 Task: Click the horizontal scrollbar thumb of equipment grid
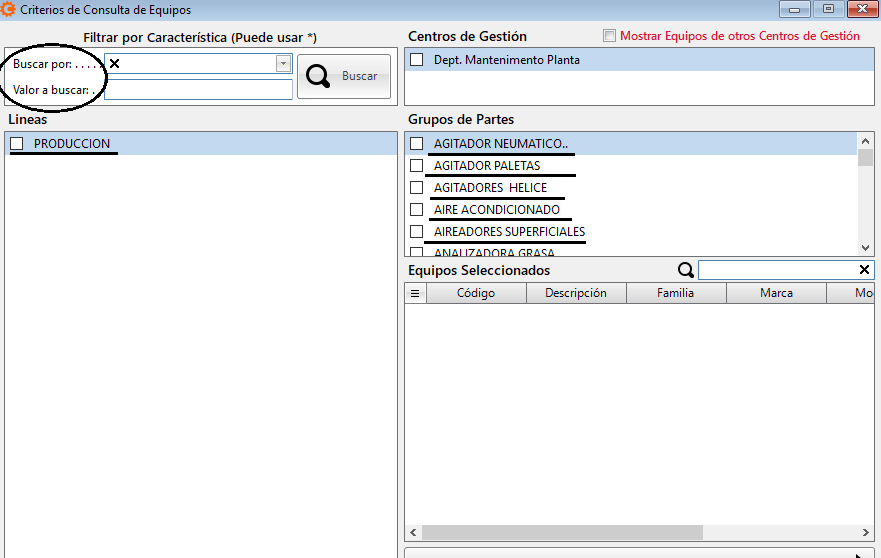coord(562,532)
